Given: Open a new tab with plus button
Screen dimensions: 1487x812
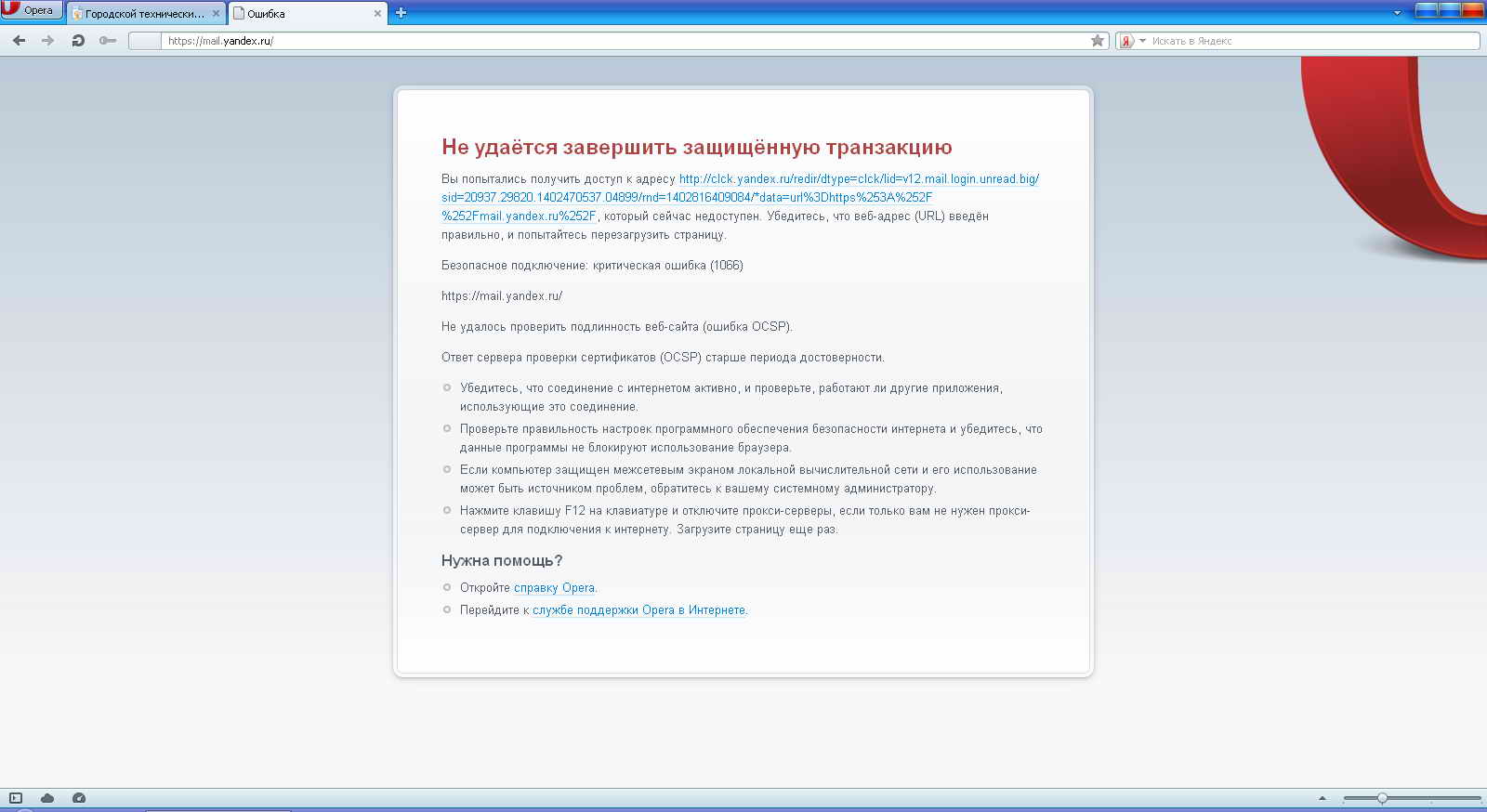Looking at the screenshot, I should click(x=401, y=13).
